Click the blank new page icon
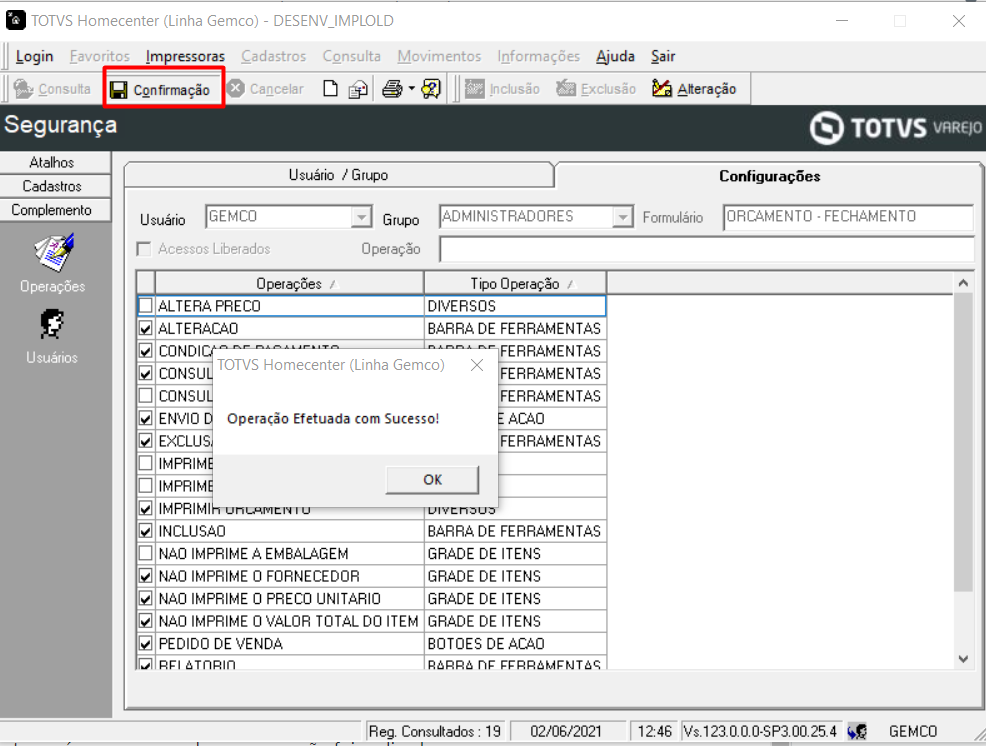This screenshot has height=746, width=986. [330, 89]
